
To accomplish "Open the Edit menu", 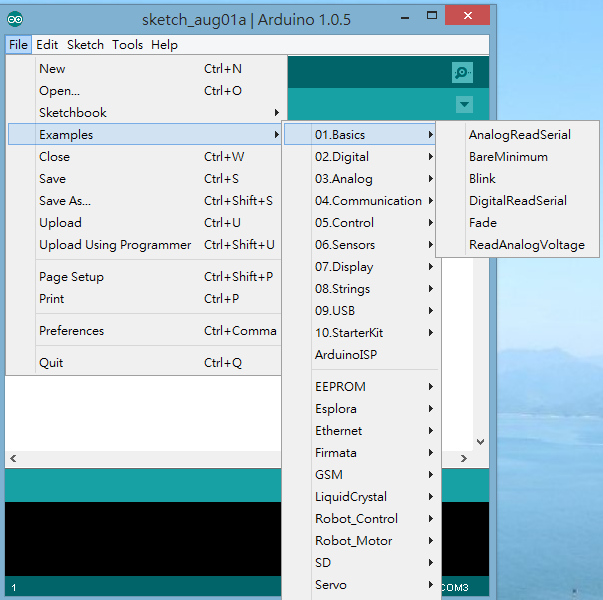I will click(x=47, y=45).
